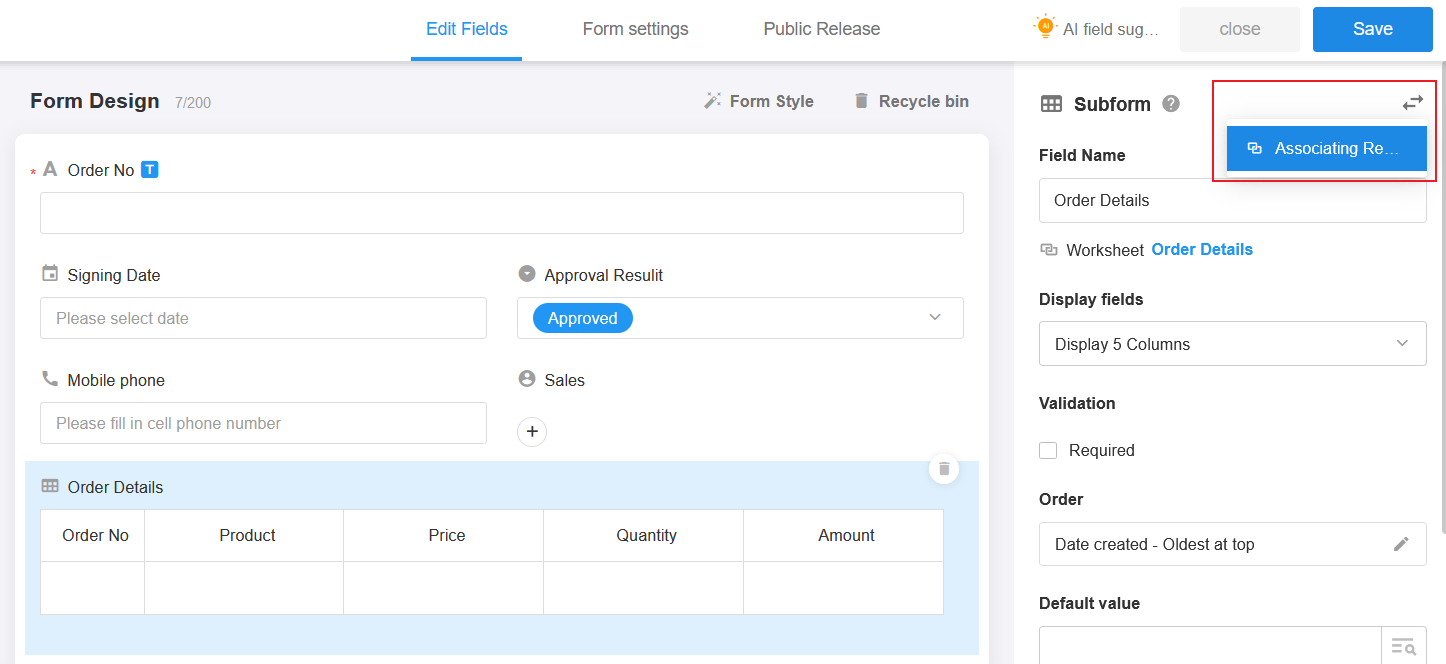Image resolution: width=1446 pixels, height=664 pixels.
Task: Delete the Order Details subform with trash icon
Action: [x=944, y=468]
